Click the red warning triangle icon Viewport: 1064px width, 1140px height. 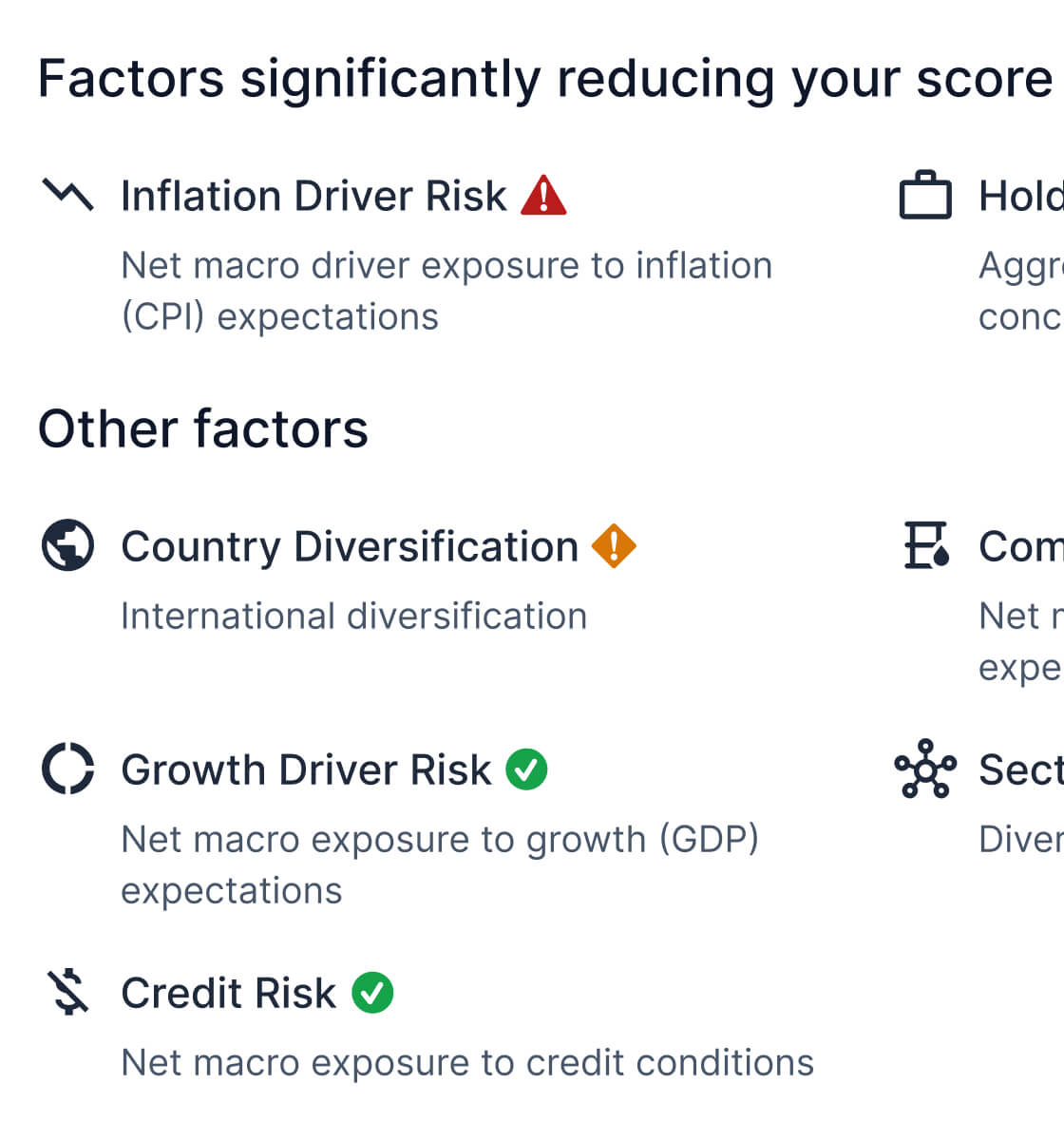[x=543, y=196]
